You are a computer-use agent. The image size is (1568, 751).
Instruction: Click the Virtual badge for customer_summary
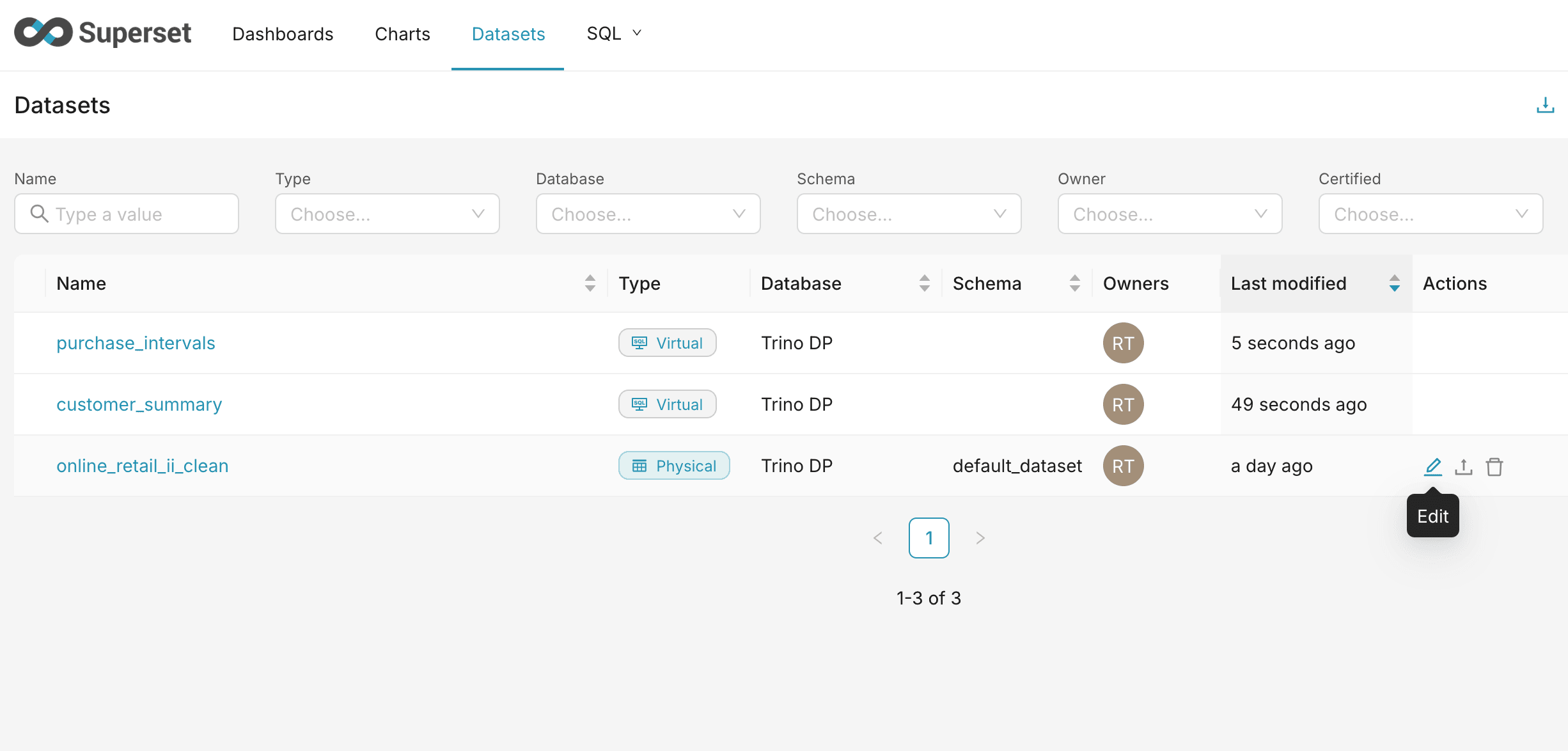click(x=667, y=404)
